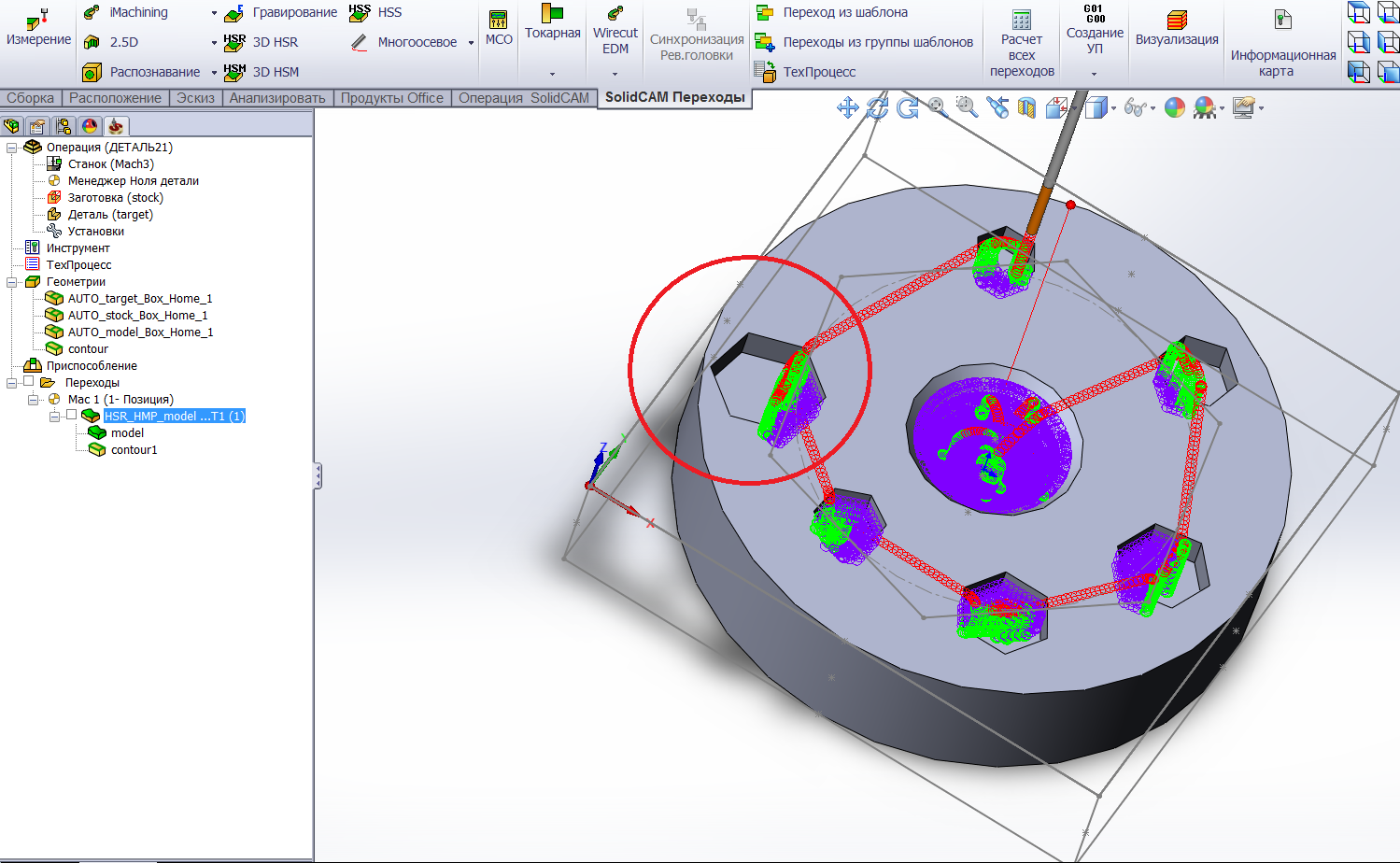
Task: Open the View Orientation icon
Action: tap(1057, 108)
